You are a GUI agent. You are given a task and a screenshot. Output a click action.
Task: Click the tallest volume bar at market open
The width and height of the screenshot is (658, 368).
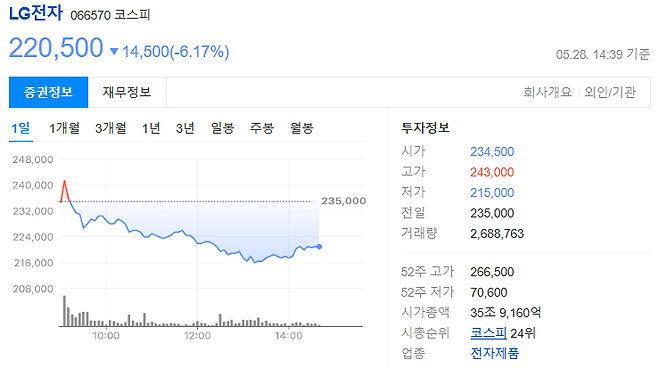pos(65,311)
